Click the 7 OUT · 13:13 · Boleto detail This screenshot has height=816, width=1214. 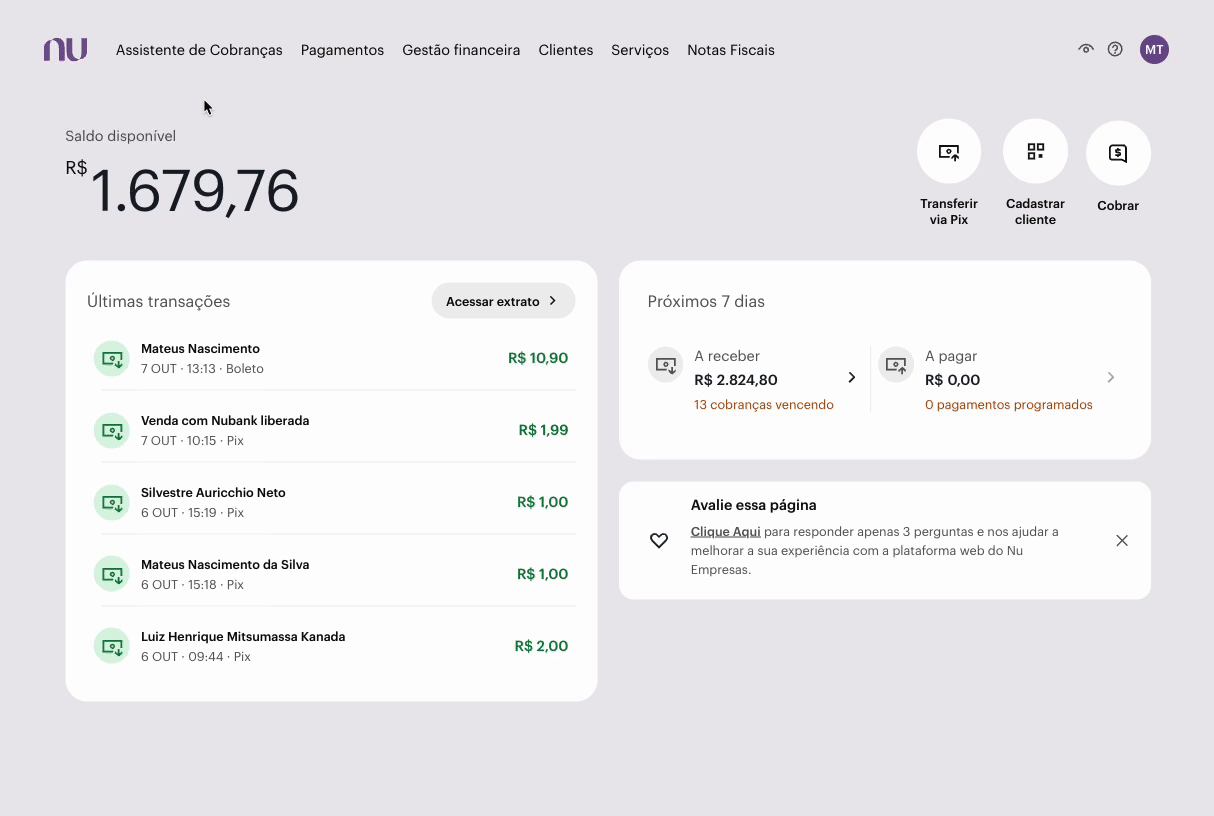click(x=202, y=369)
